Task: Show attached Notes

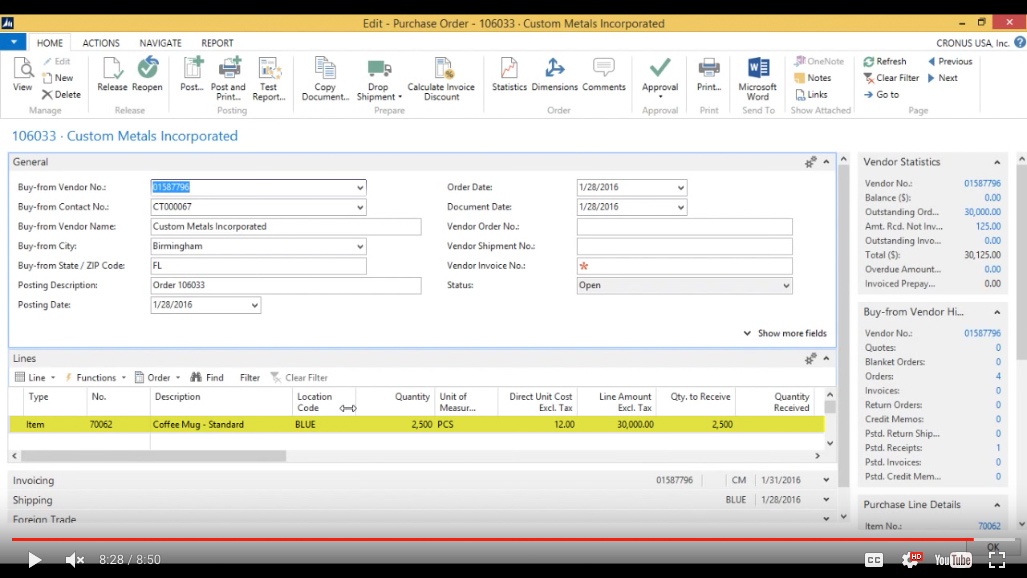Action: [812, 77]
